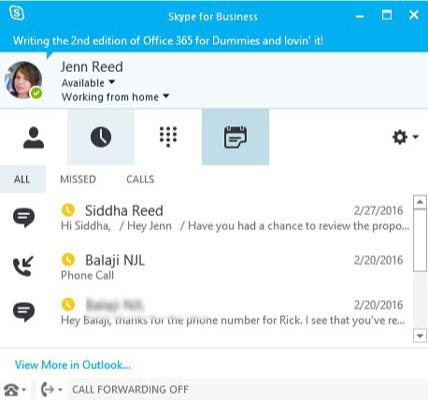Click CALL FORWARDING OFF label

pyautogui.click(x=130, y=389)
